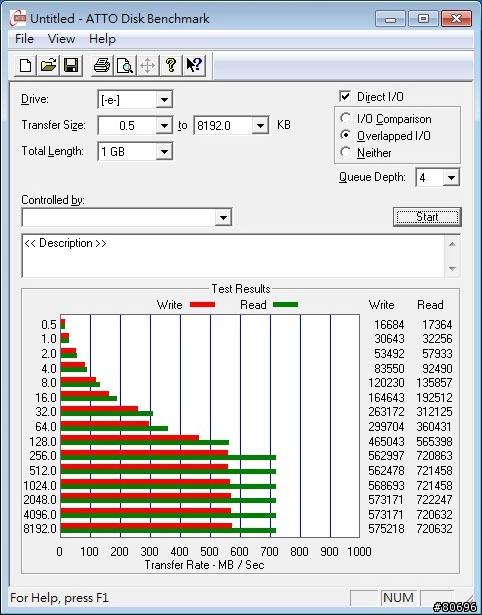Viewport: 482px width, 615px height.
Task: Expand the Transfer Size start dropdown 0.5
Action: coord(164,126)
